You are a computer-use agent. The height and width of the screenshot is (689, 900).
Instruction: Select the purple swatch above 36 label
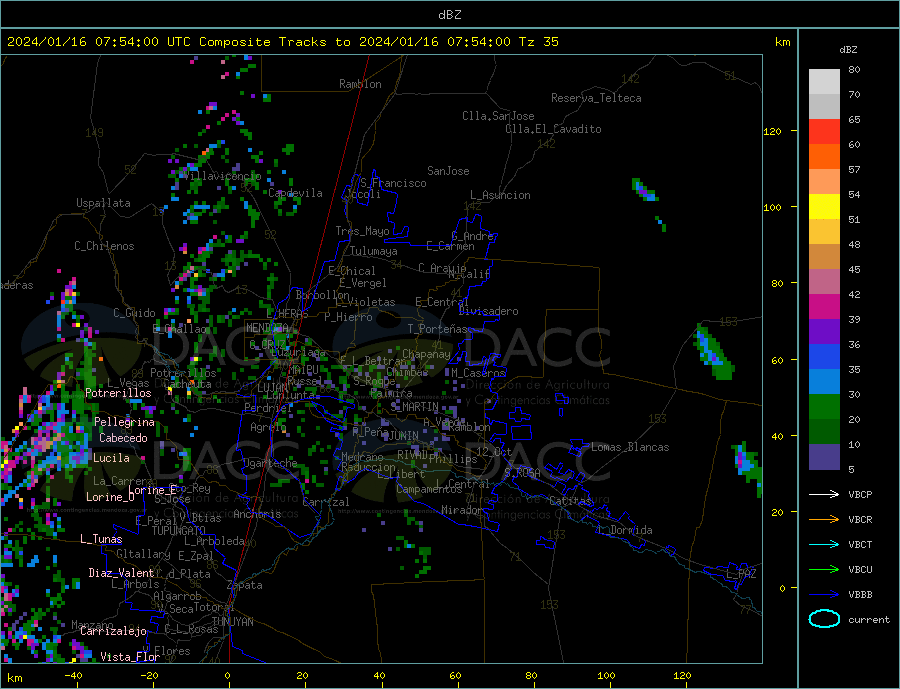coord(824,332)
